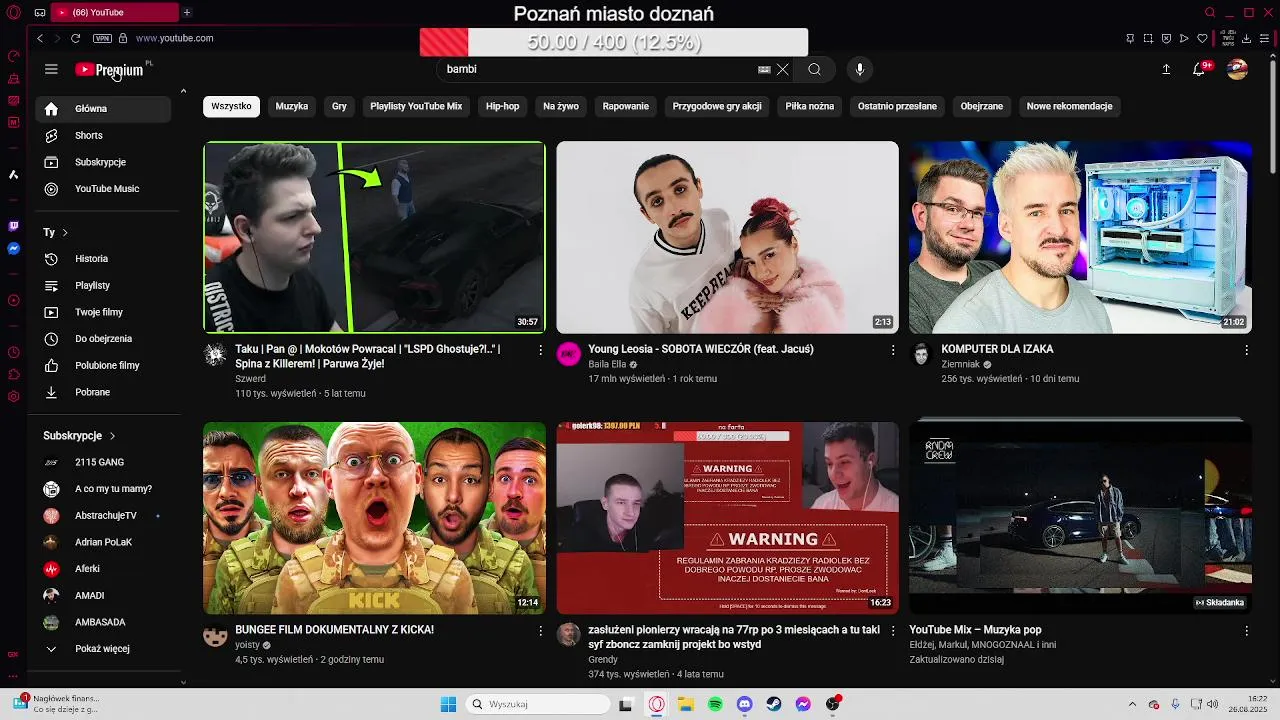Open Spotify from the Windows taskbar
Image resolution: width=1280 pixels, height=720 pixels.
tap(715, 704)
